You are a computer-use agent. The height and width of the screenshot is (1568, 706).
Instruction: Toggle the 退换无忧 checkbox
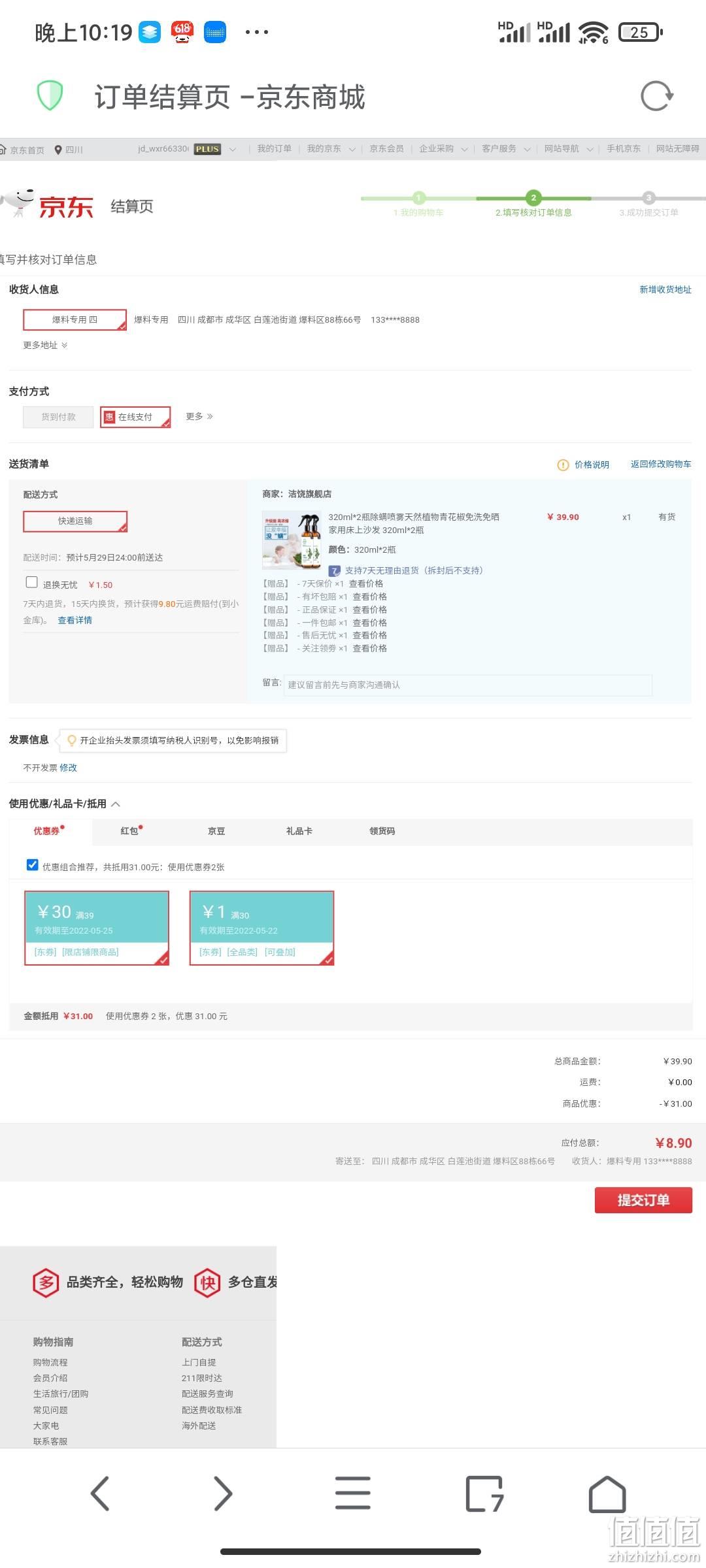[x=31, y=582]
